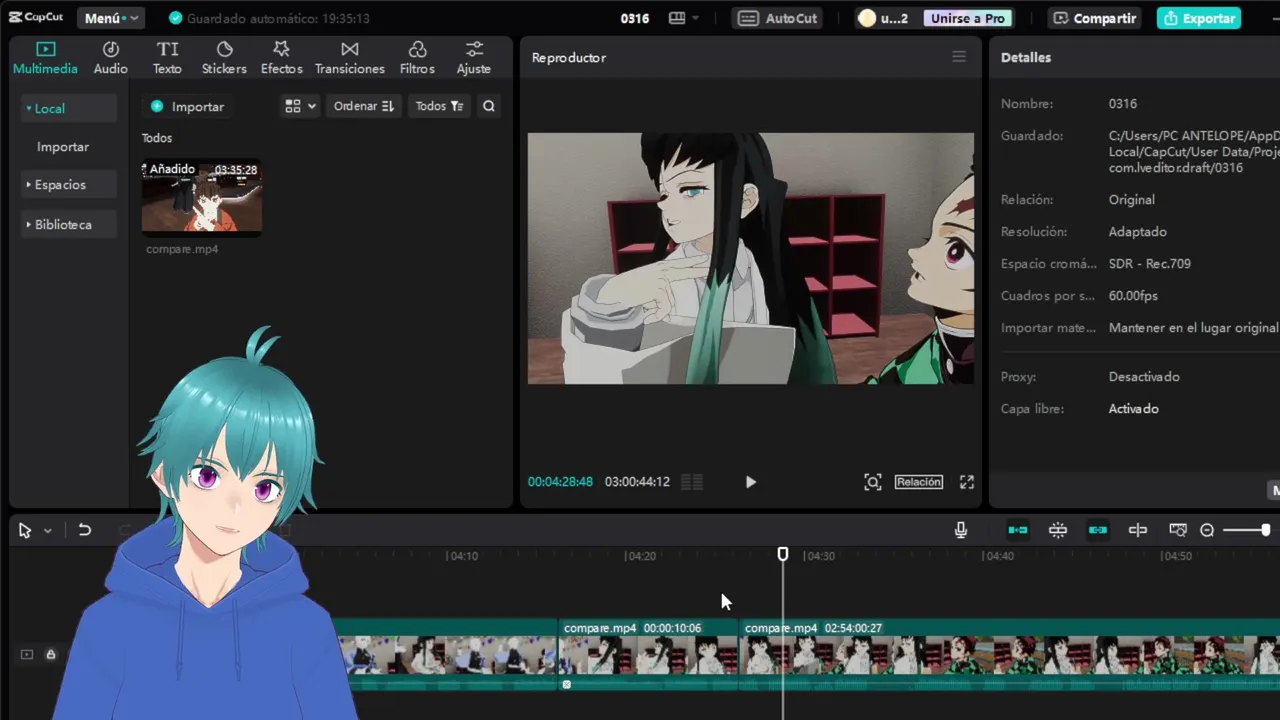
Task: Toggle main track magnet
Action: (x=1018, y=530)
